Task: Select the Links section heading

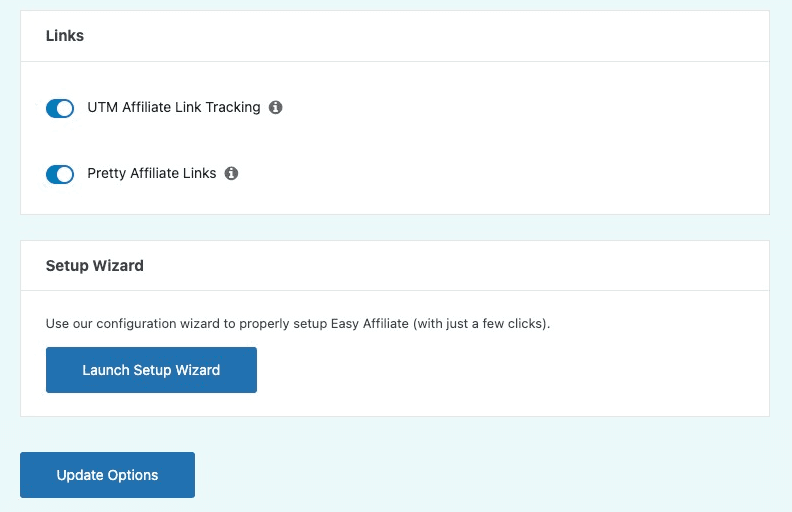Action: click(x=65, y=36)
